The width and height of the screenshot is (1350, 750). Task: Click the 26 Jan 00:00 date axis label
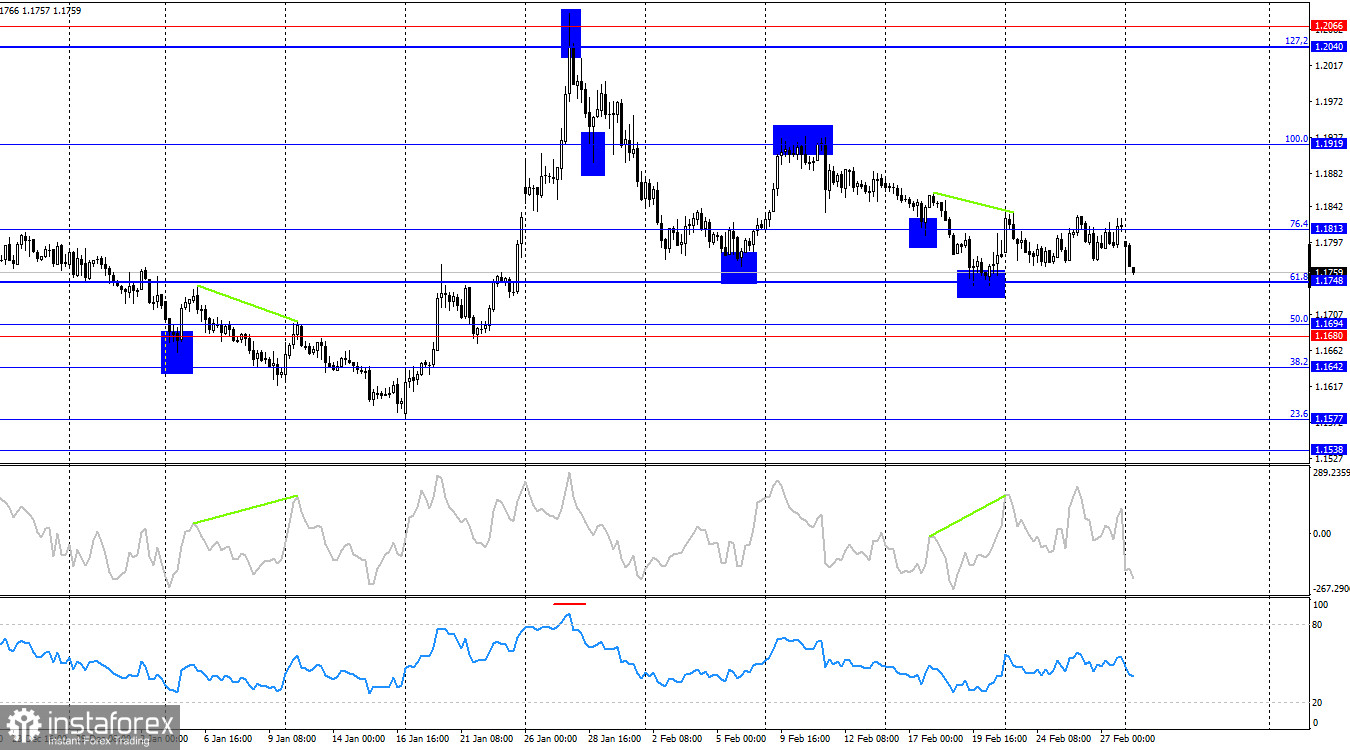click(549, 739)
